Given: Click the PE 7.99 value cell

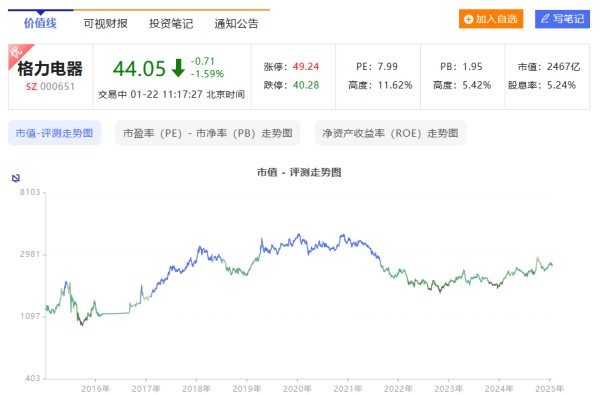Looking at the screenshot, I should coord(377,67).
